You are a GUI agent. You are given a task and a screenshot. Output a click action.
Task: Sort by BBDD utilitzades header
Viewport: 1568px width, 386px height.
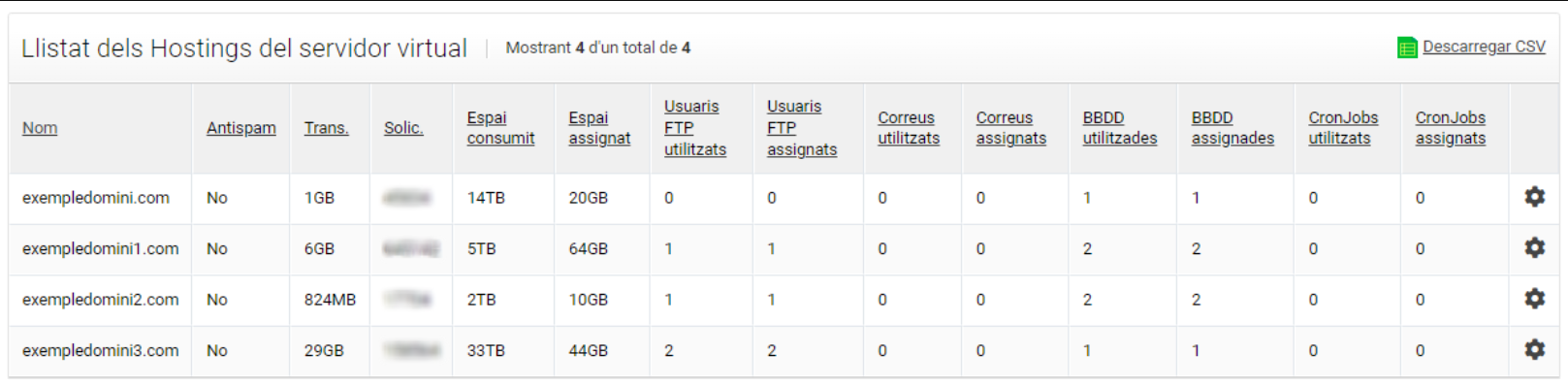tap(1120, 128)
